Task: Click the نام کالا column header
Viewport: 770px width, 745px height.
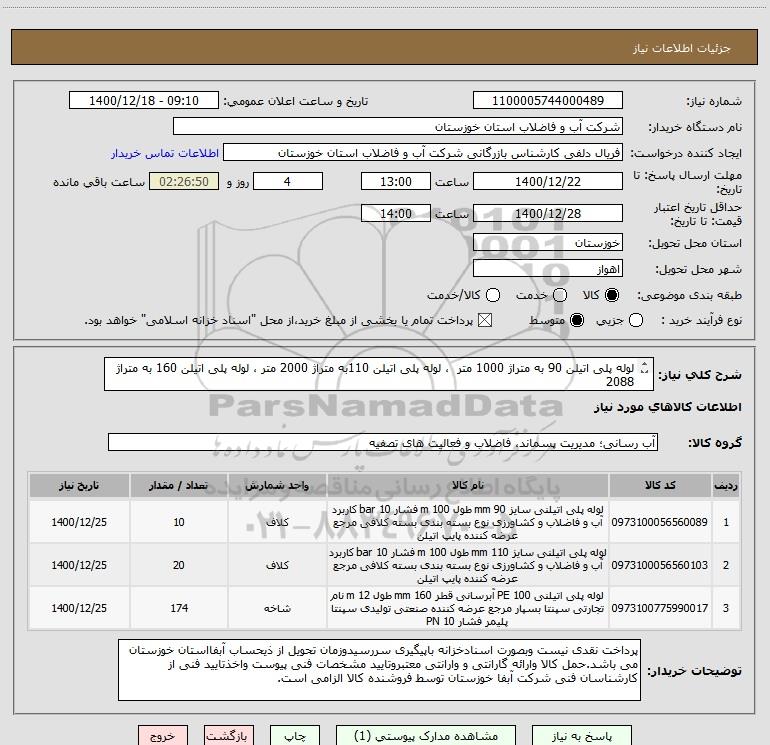Action: tap(468, 485)
